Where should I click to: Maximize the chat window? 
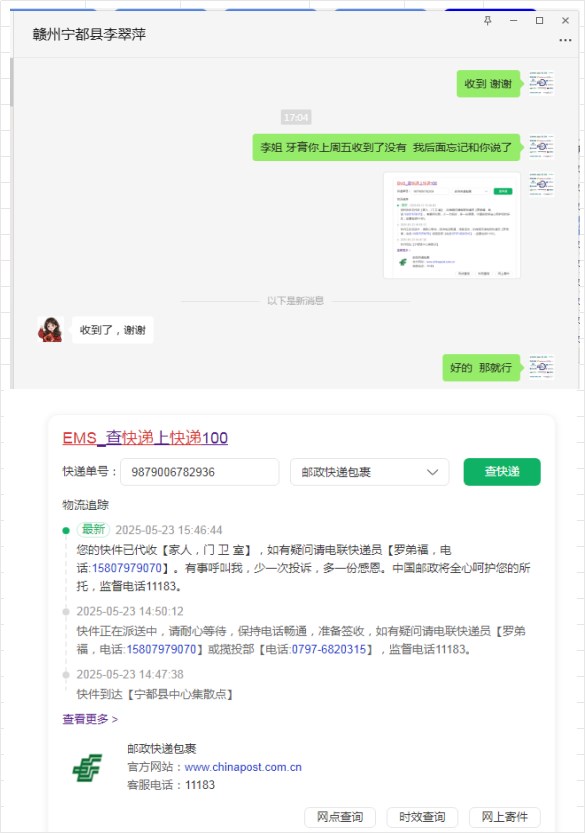(539, 20)
